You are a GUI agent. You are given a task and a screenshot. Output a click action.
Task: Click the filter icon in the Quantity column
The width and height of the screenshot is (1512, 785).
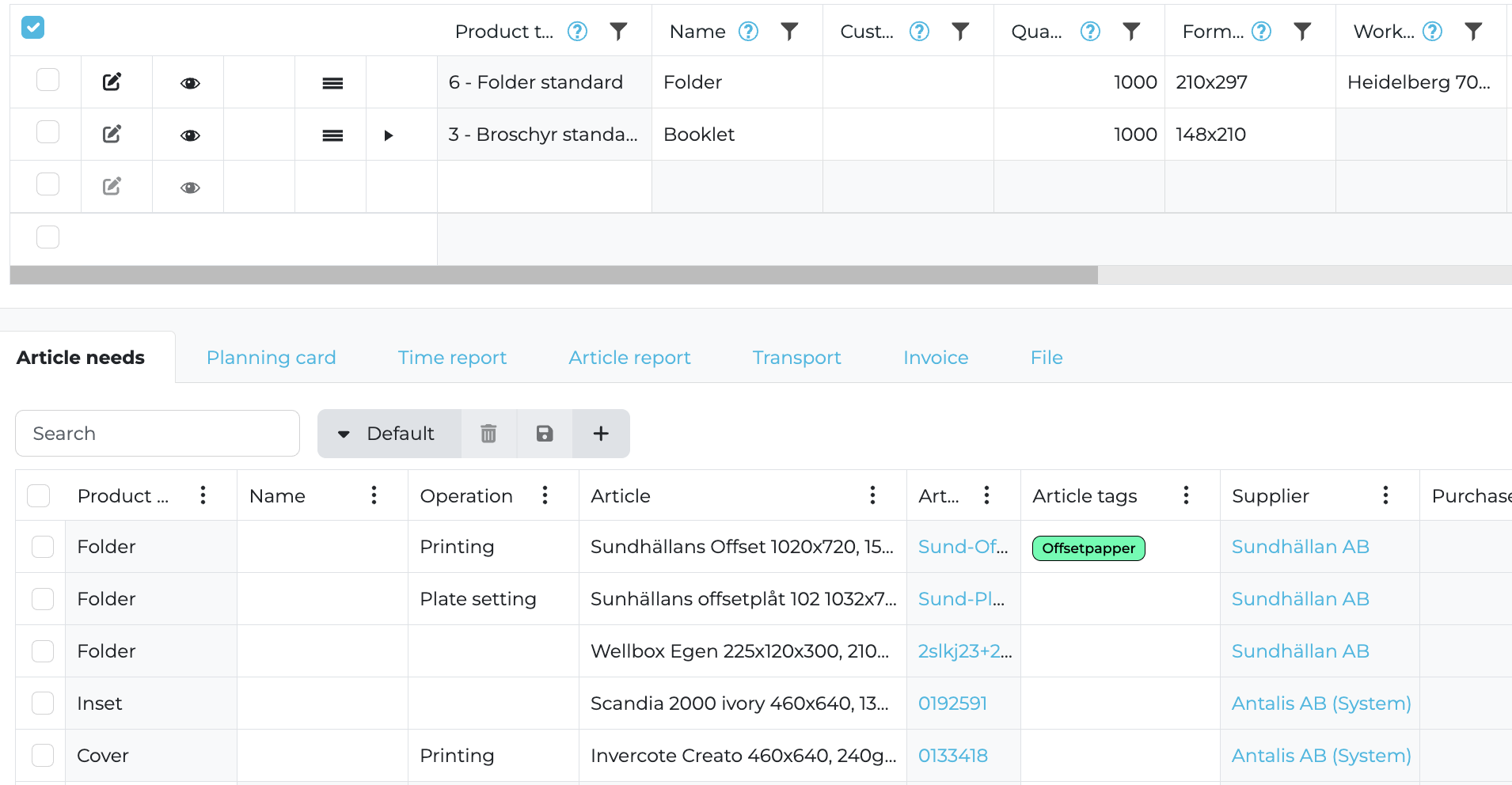[x=1131, y=32]
